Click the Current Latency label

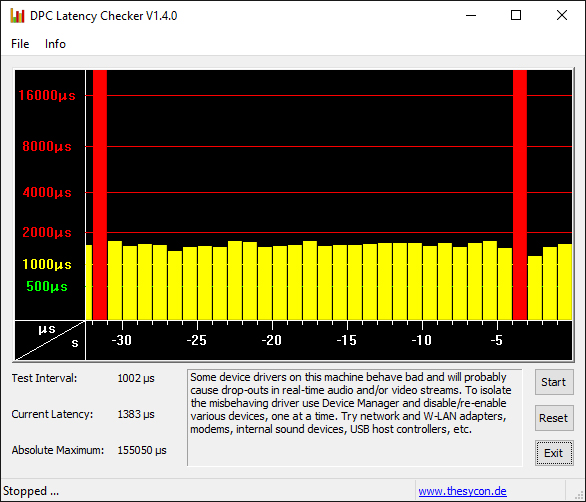[x=52, y=414]
